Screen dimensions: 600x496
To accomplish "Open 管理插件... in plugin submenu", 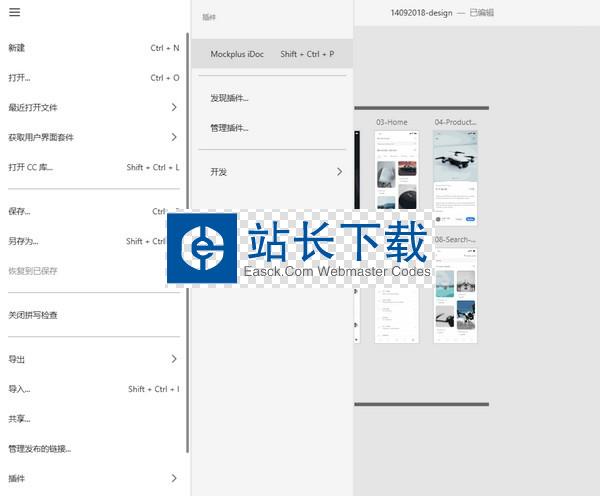I will click(x=229, y=128).
